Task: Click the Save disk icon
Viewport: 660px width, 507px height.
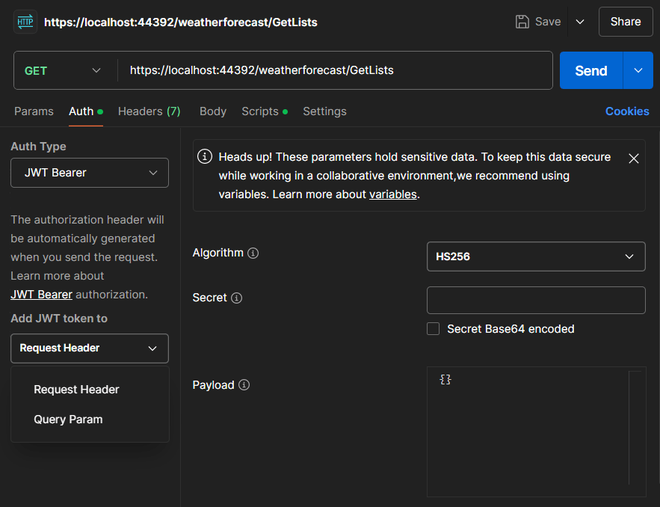Action: 522,21
